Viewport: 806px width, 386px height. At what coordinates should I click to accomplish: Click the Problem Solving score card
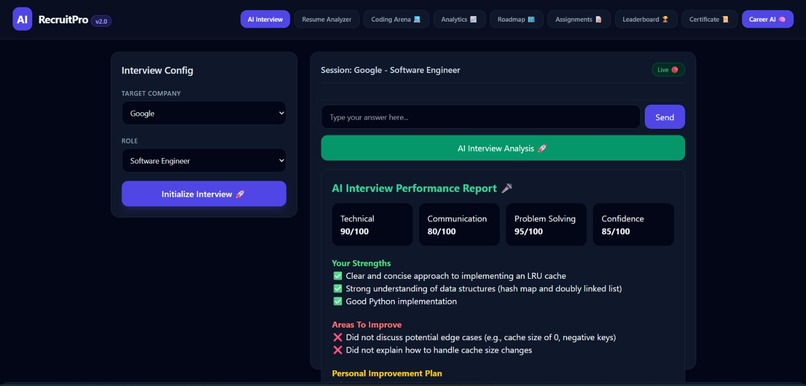(546, 225)
